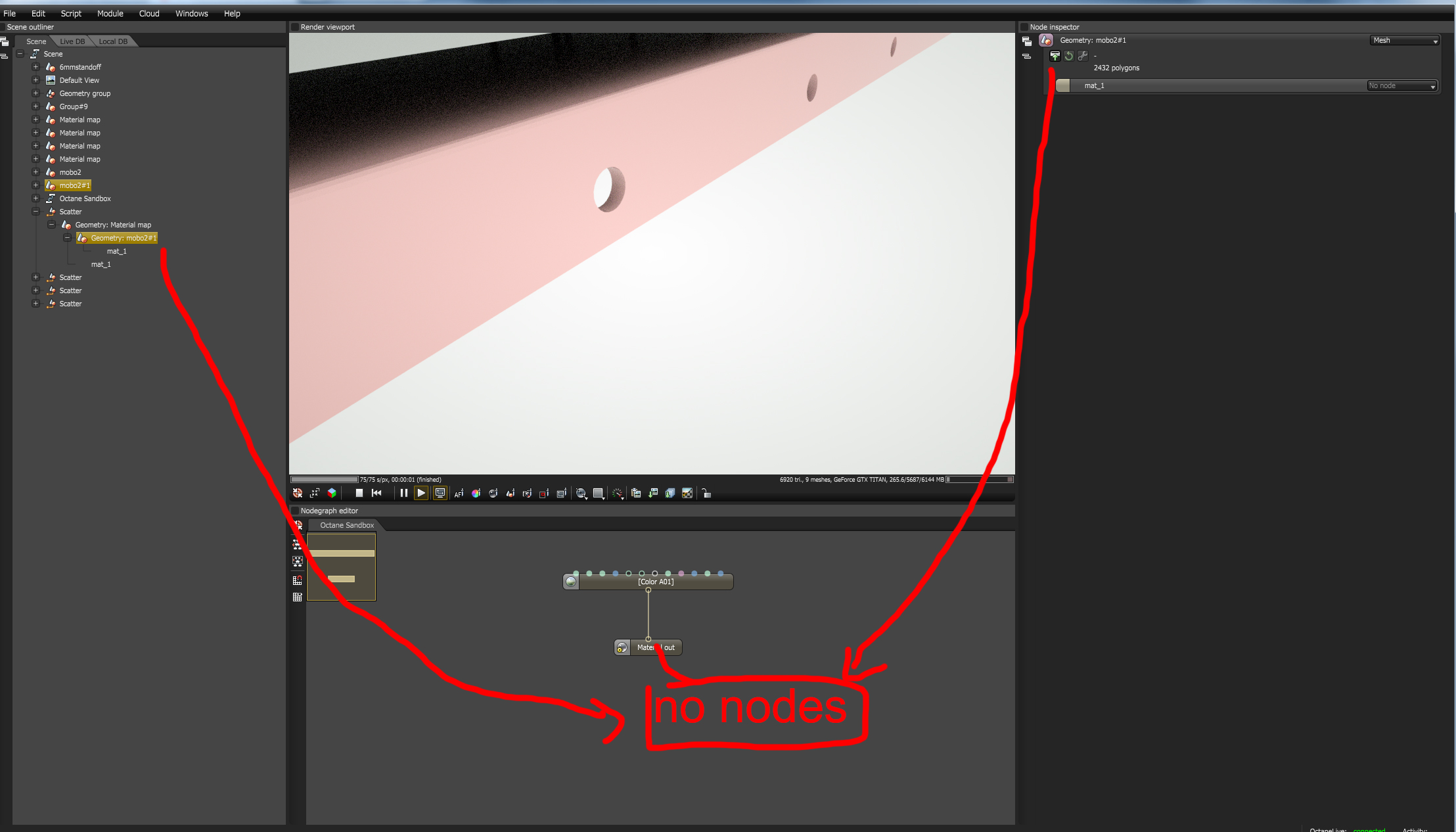
Task: Select the Material out node
Action: coord(648,647)
